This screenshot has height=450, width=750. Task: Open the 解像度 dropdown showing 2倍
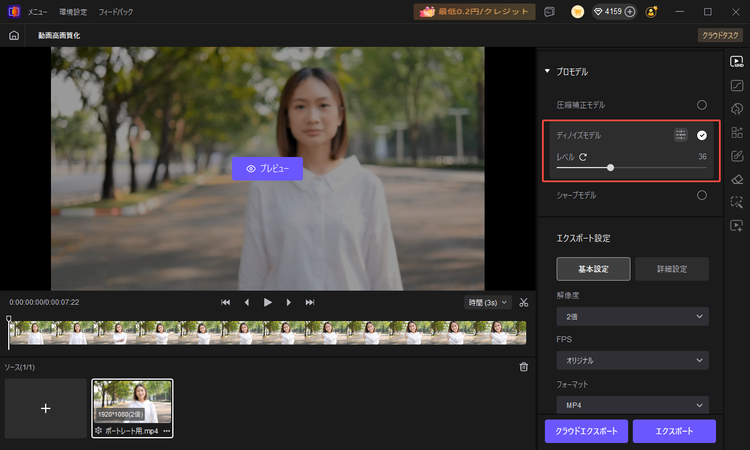[x=632, y=317]
